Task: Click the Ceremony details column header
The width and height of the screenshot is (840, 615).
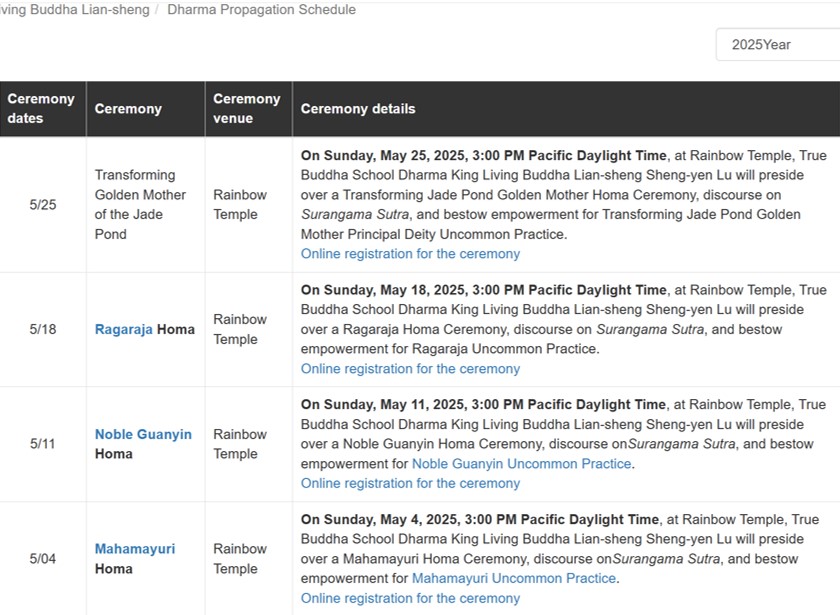Action: click(x=566, y=109)
